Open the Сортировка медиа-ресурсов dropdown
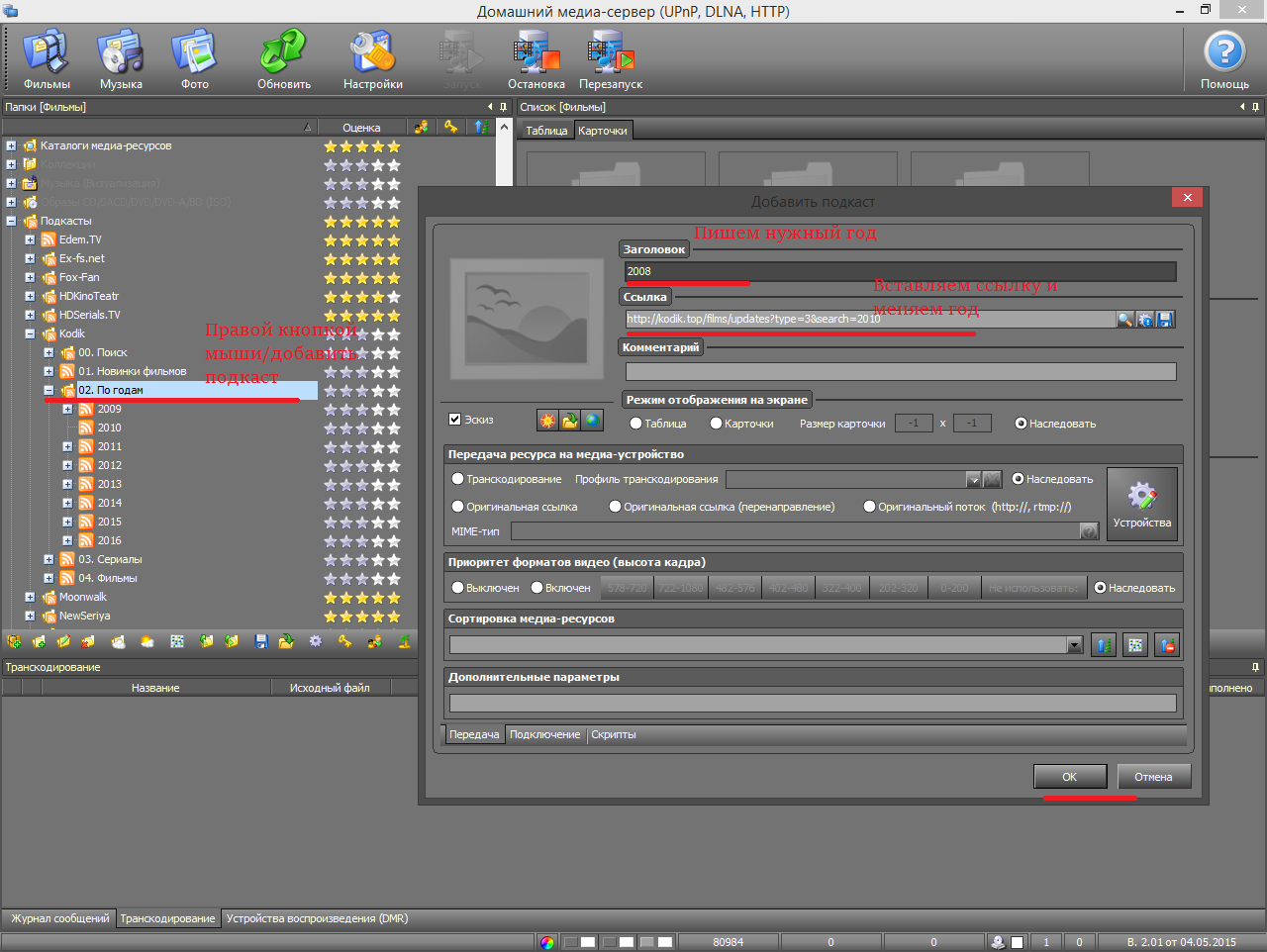The image size is (1267, 952). 1075,645
